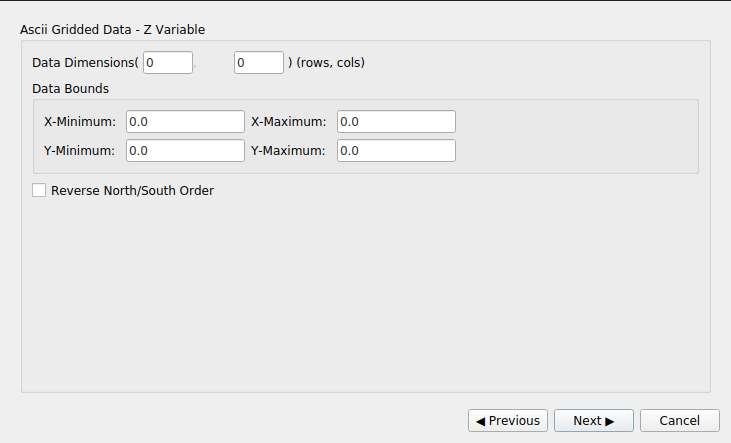This screenshot has height=443, width=731.
Task: Click the X-Minimum label
Action: pos(80,121)
